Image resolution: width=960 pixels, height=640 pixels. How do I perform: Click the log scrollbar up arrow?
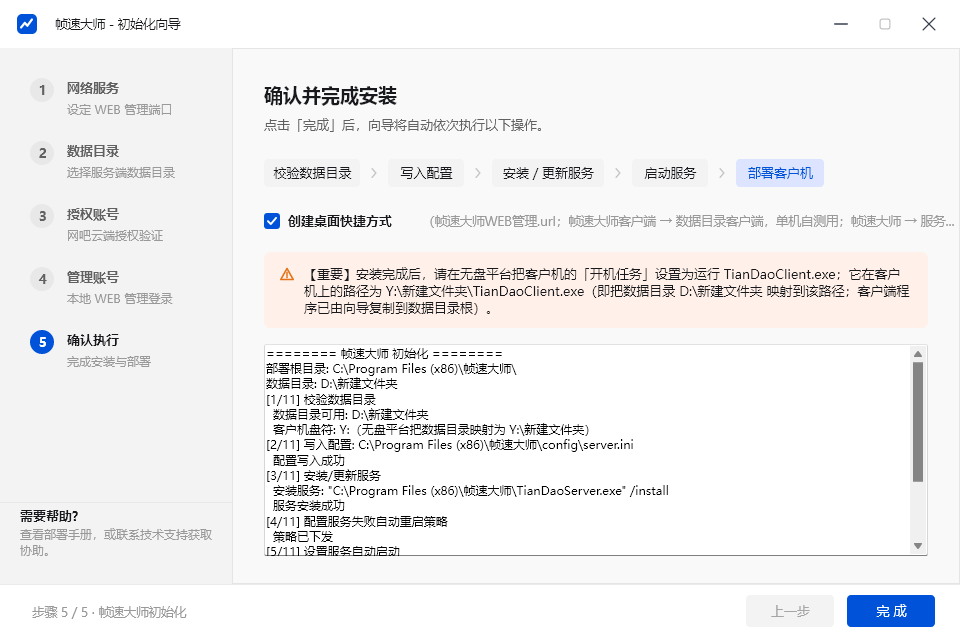tap(918, 353)
